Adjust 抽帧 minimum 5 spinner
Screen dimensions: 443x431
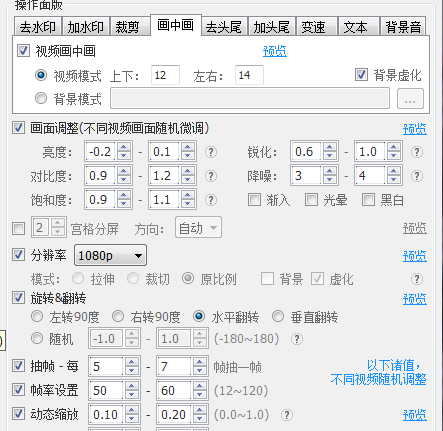(x=132, y=366)
